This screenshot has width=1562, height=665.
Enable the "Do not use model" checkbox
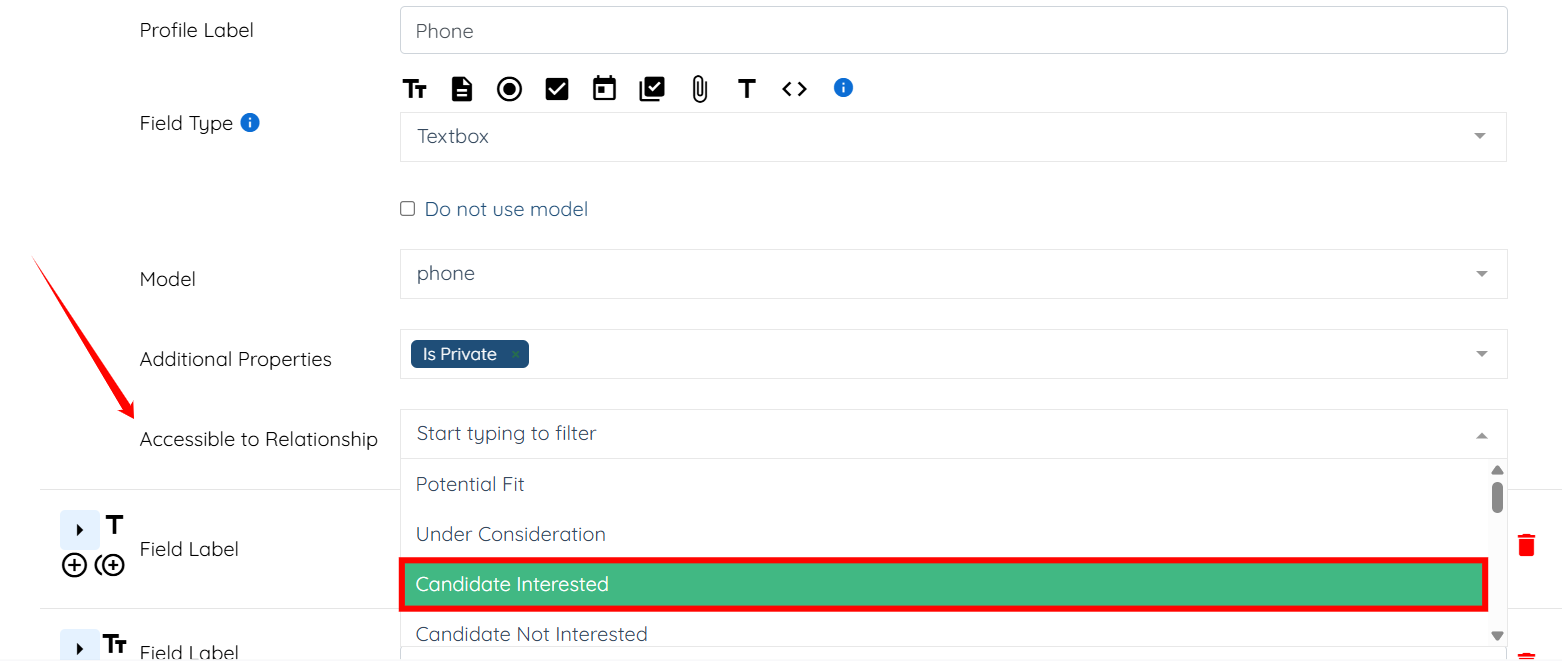pos(408,209)
